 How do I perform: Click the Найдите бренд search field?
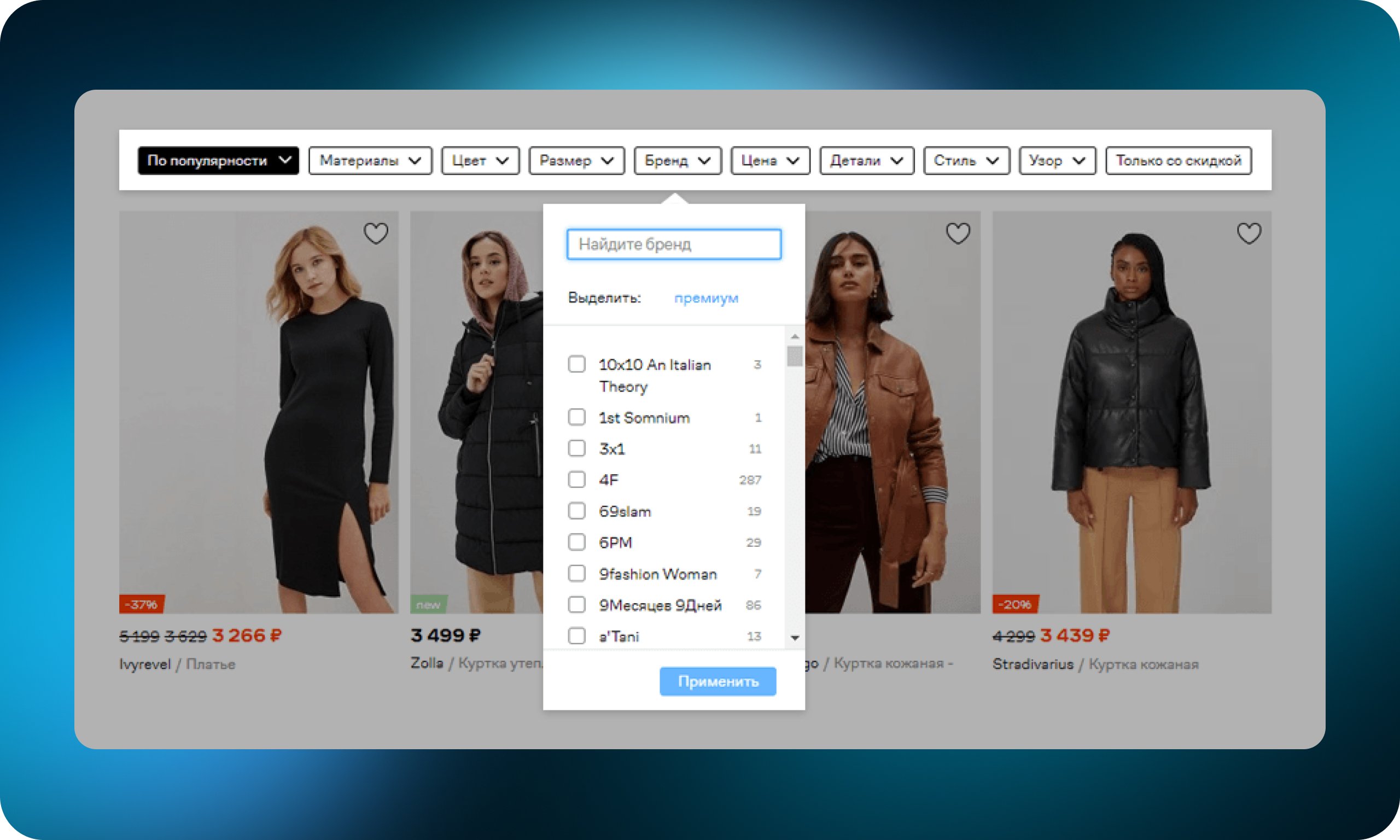click(x=673, y=244)
